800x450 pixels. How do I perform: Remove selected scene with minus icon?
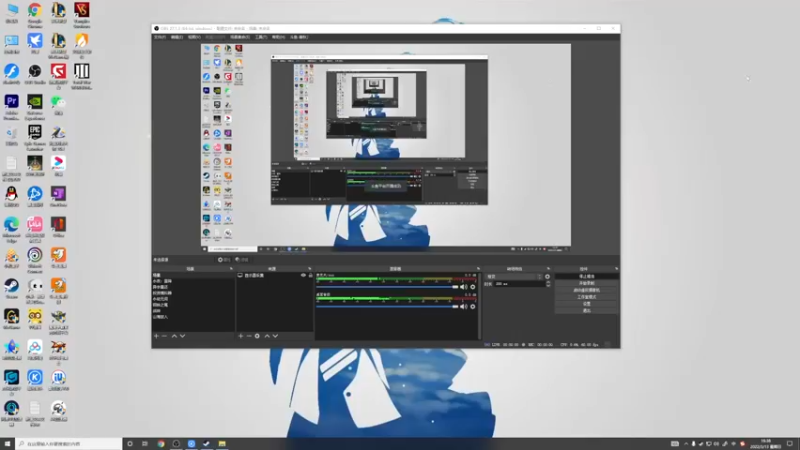tap(164, 336)
